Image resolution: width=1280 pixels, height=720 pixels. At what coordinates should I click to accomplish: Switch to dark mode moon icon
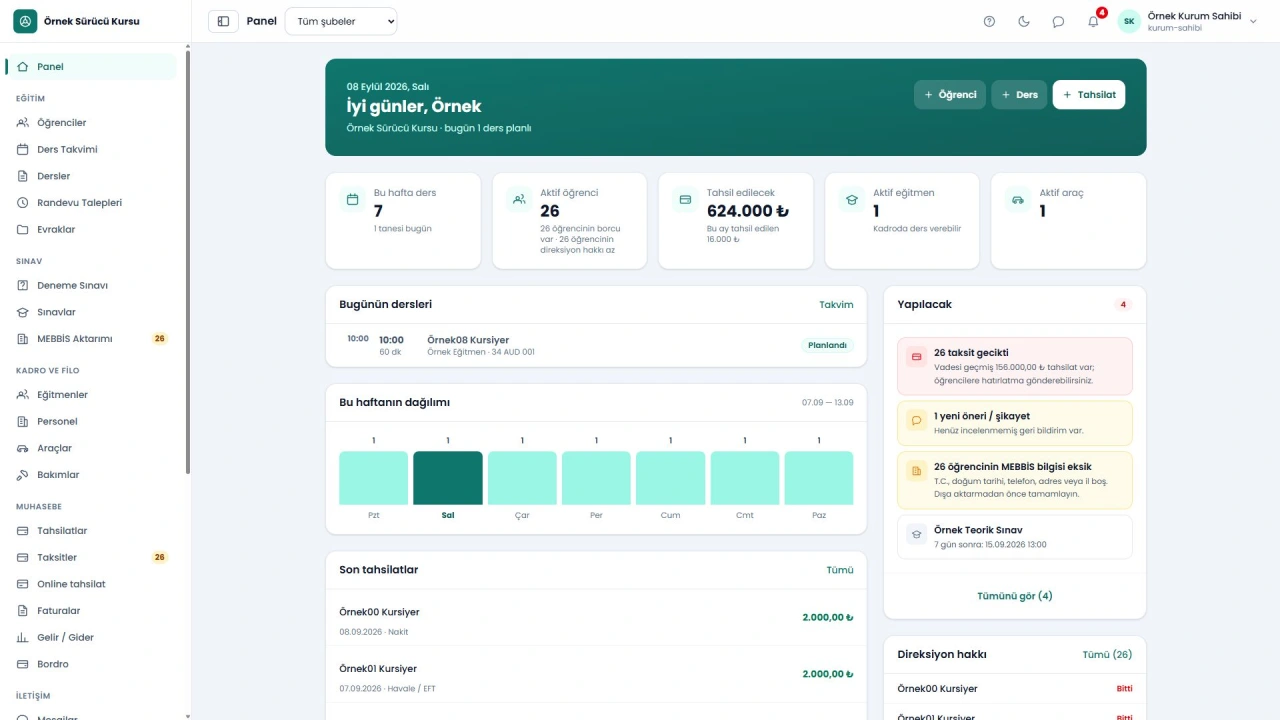(x=1024, y=21)
